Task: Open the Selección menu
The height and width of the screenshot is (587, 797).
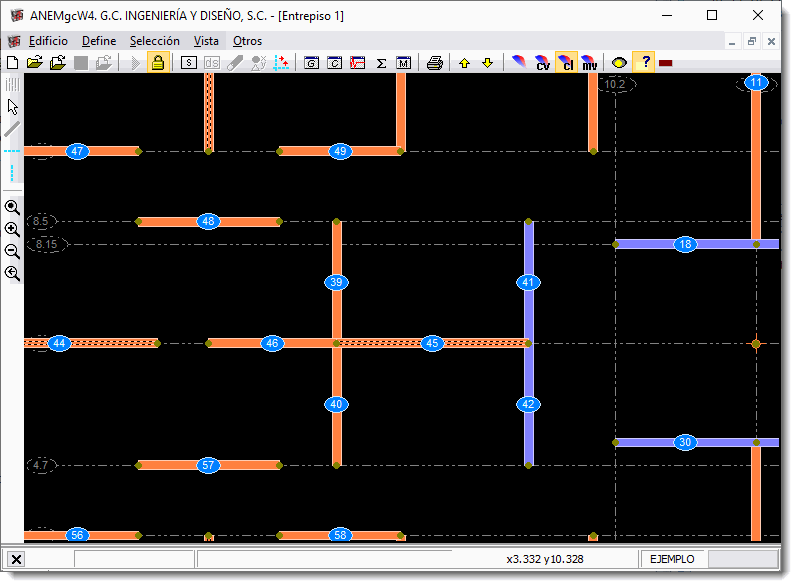Action: pos(155,41)
